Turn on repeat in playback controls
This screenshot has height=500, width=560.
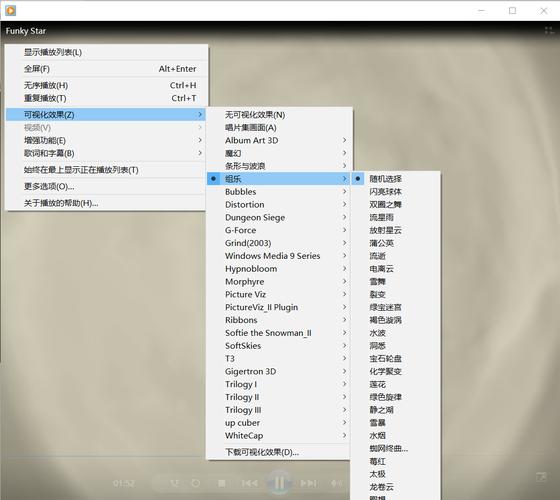click(x=196, y=483)
